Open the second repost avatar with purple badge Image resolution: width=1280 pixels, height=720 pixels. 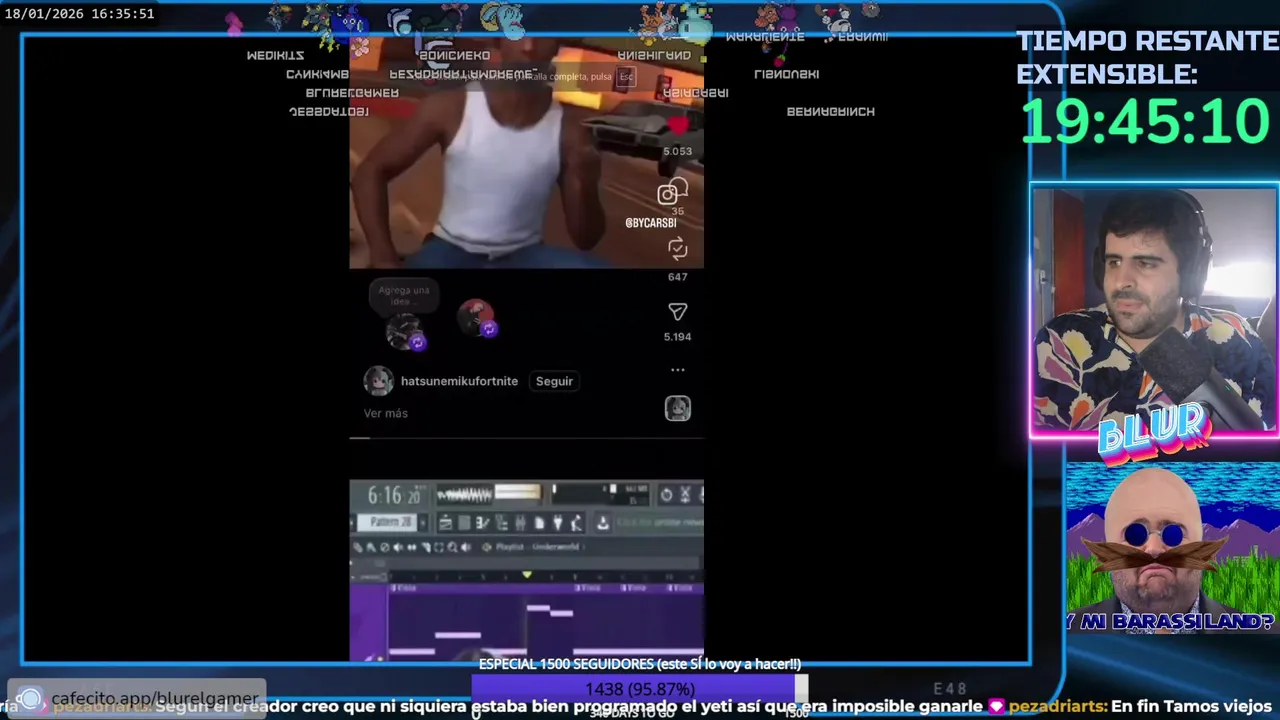pos(476,318)
